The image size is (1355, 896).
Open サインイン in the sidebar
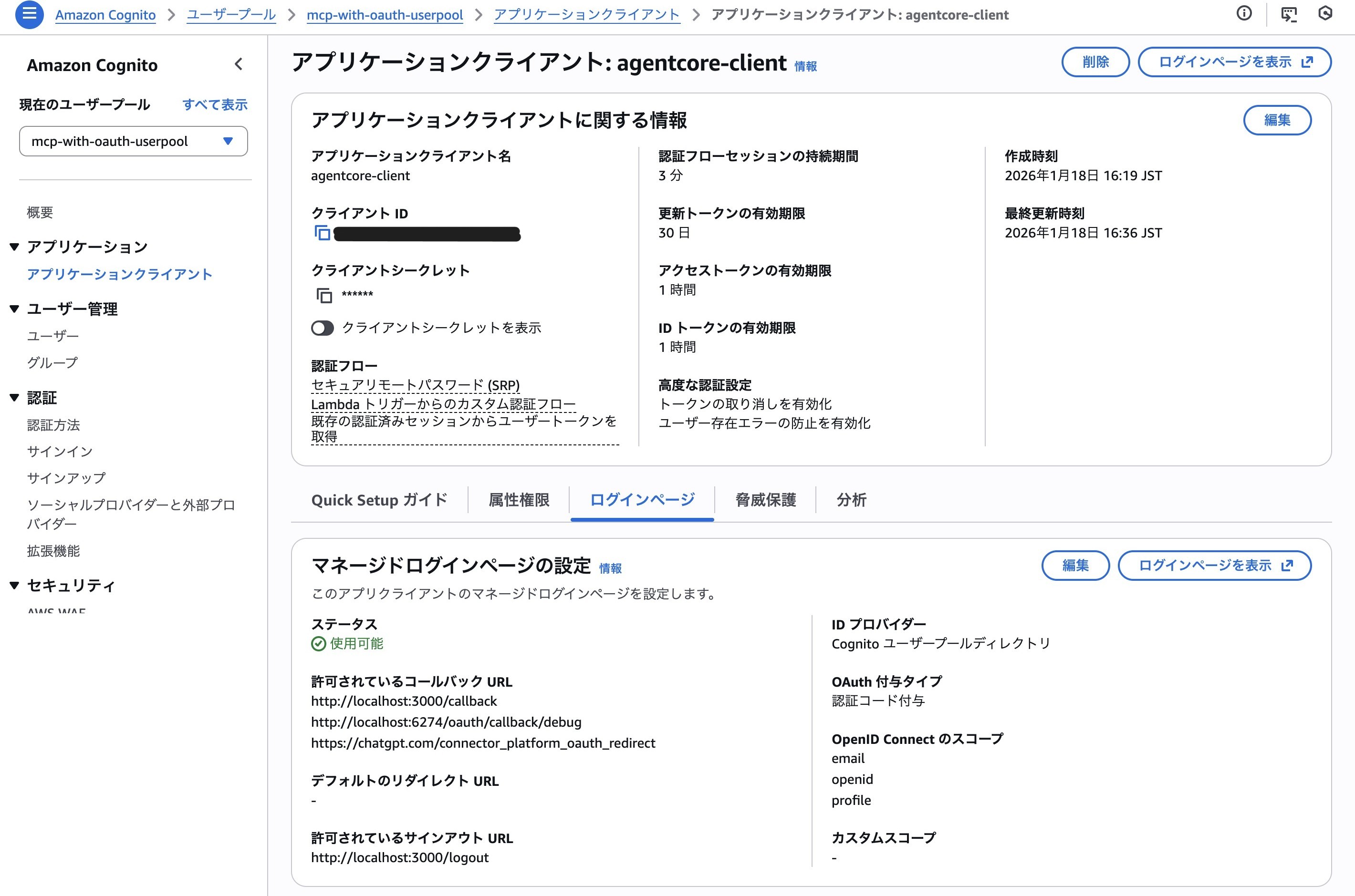[x=60, y=452]
